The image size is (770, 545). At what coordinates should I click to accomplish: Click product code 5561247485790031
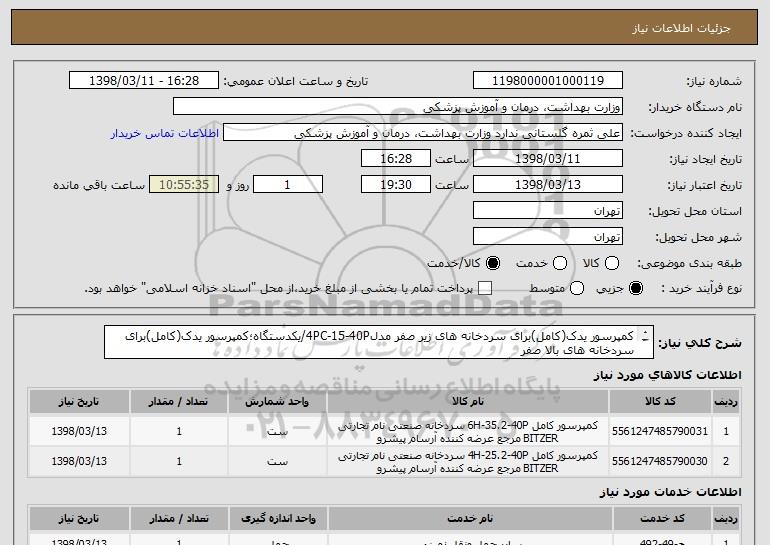pos(660,431)
